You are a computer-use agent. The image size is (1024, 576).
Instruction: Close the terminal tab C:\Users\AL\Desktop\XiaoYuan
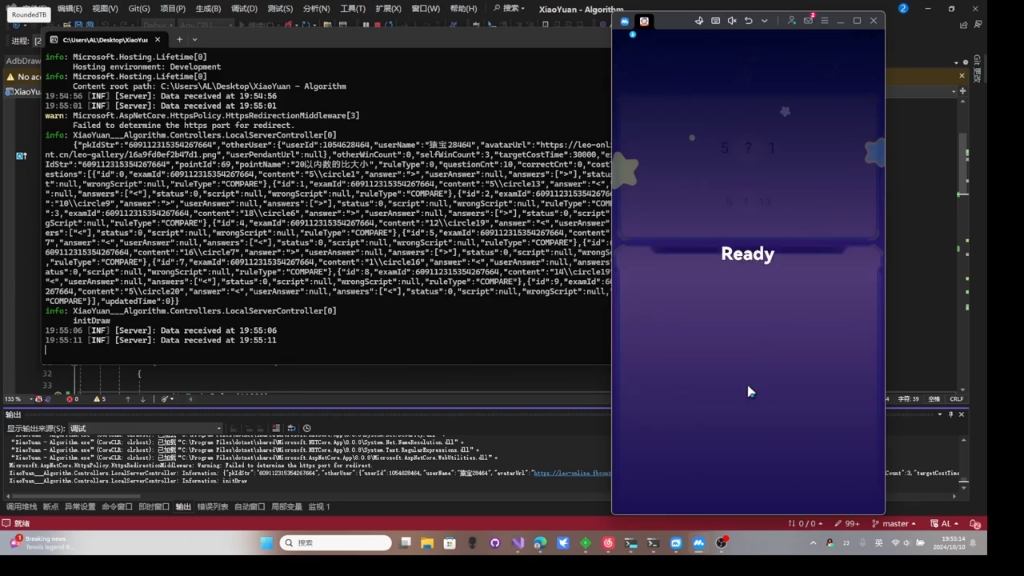(x=157, y=40)
